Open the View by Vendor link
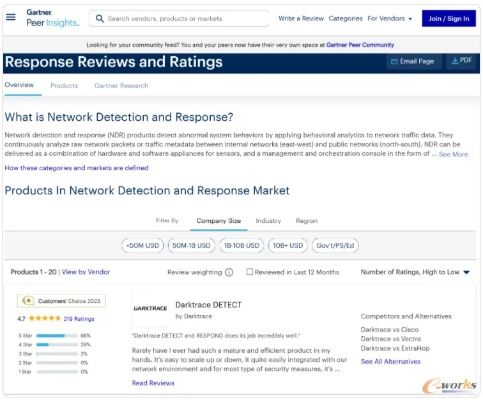This screenshot has width=483, height=400. coord(86,272)
